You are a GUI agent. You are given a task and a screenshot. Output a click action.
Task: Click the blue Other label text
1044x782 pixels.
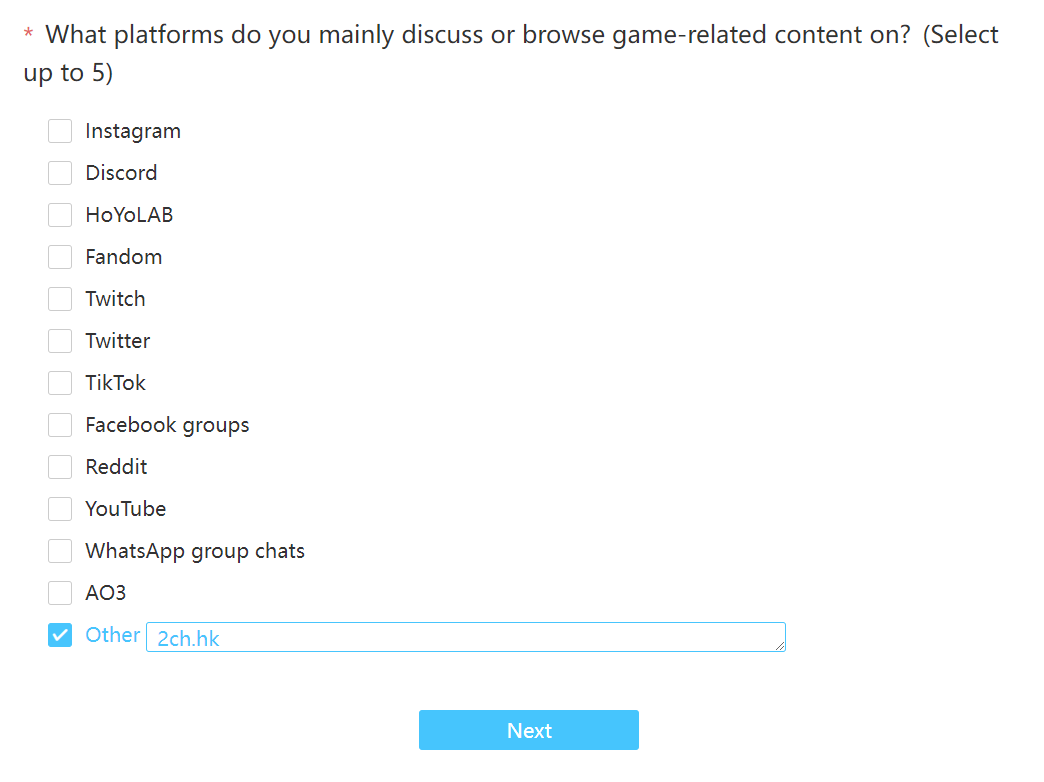point(113,635)
